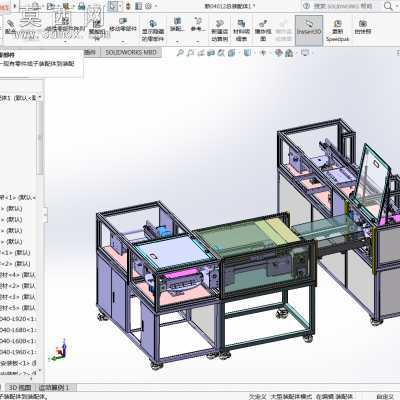The height and width of the screenshot is (400, 400).
Task: Select the 安装板<1> tree item
Action: pyautogui.click(x=18, y=363)
